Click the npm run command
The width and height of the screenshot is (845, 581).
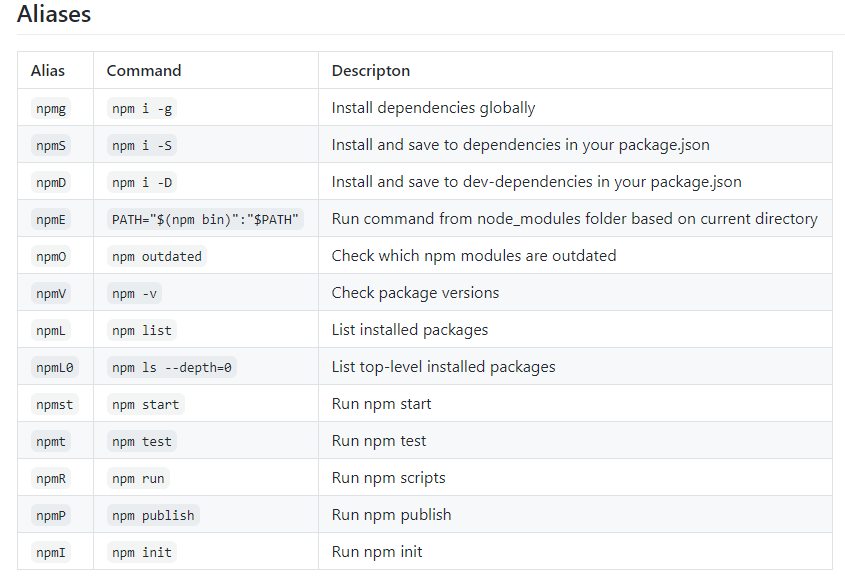138,479
